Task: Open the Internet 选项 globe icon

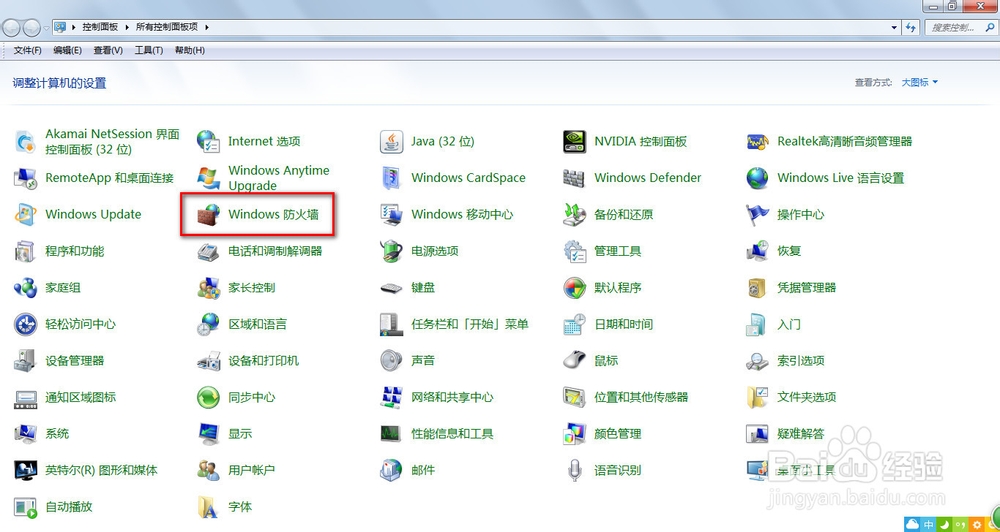Action: click(209, 142)
